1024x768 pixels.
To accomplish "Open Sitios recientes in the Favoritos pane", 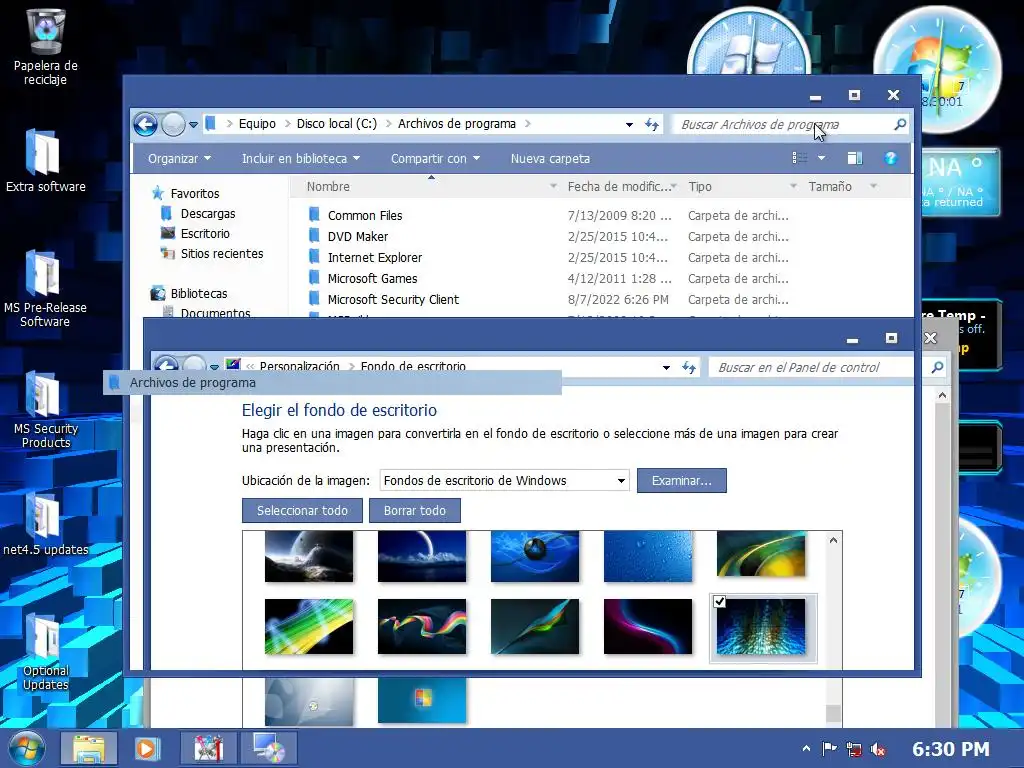I will click(x=222, y=253).
